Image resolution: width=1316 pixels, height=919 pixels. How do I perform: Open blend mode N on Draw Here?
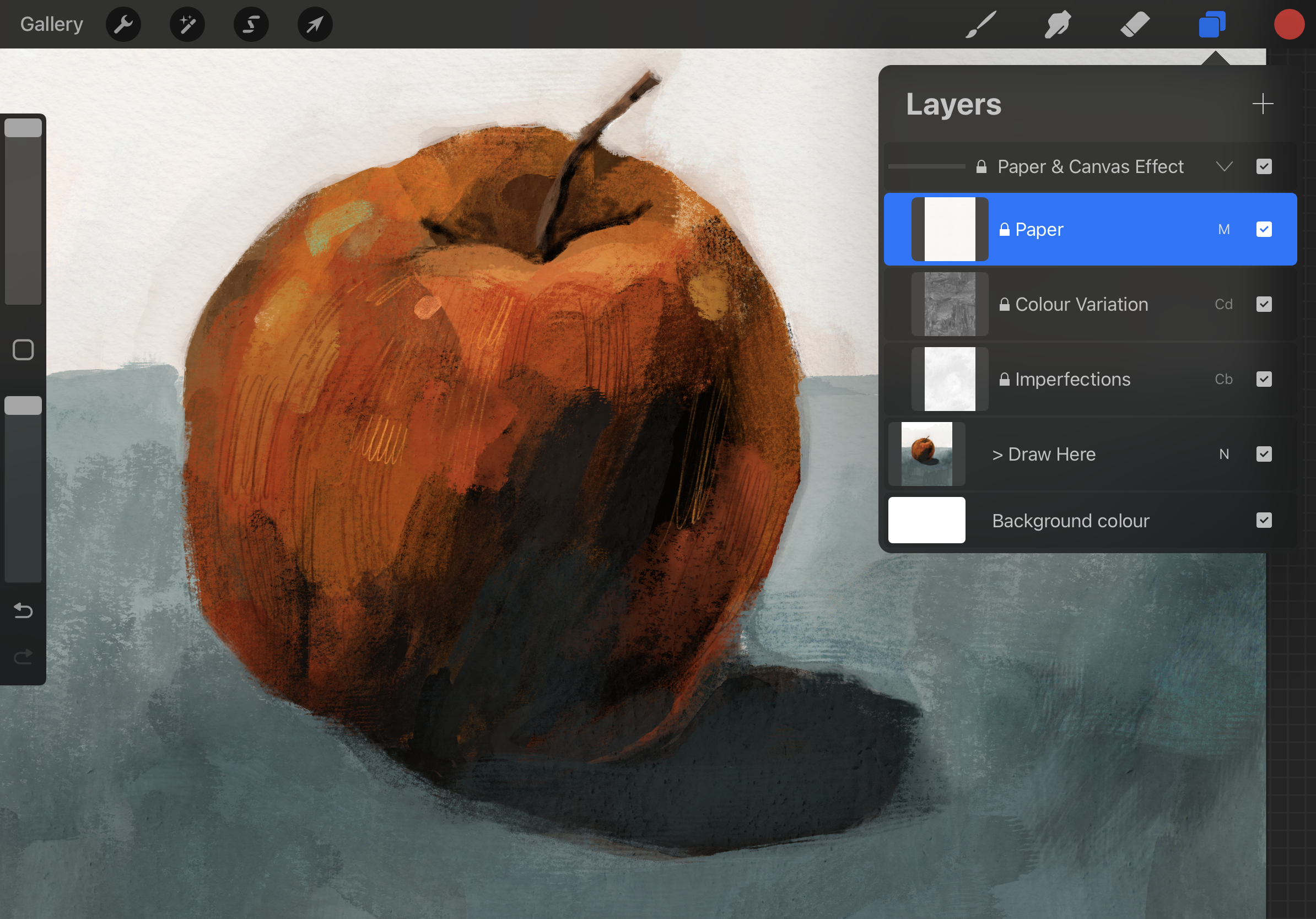tap(1224, 455)
